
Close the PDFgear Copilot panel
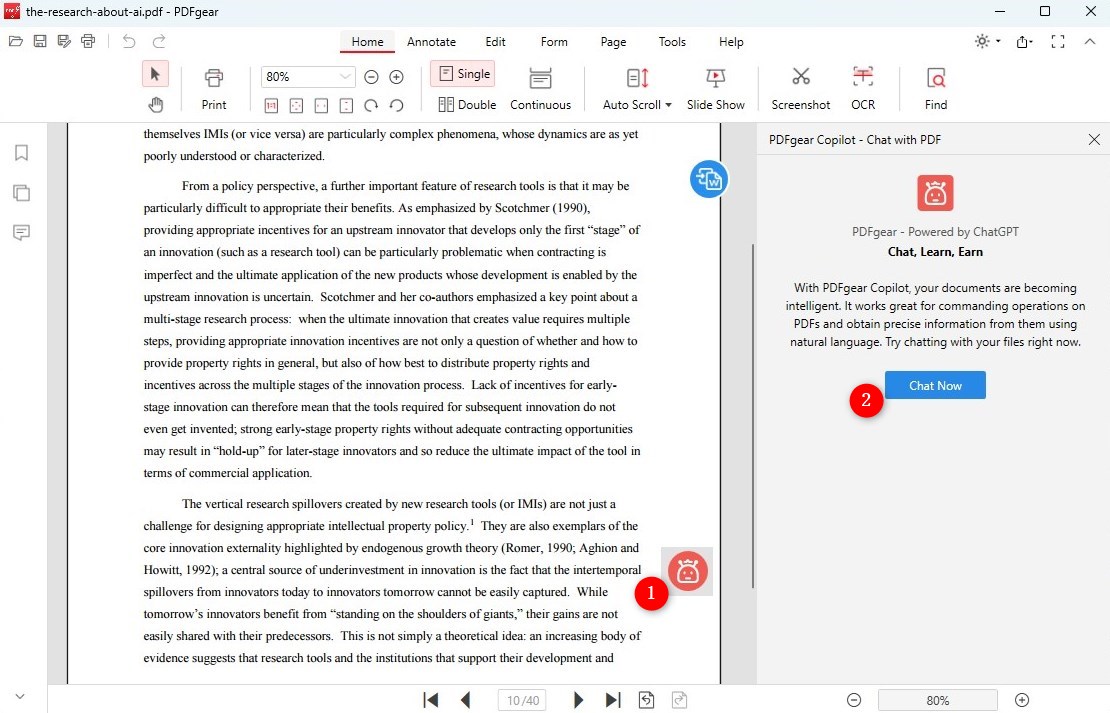[1094, 139]
